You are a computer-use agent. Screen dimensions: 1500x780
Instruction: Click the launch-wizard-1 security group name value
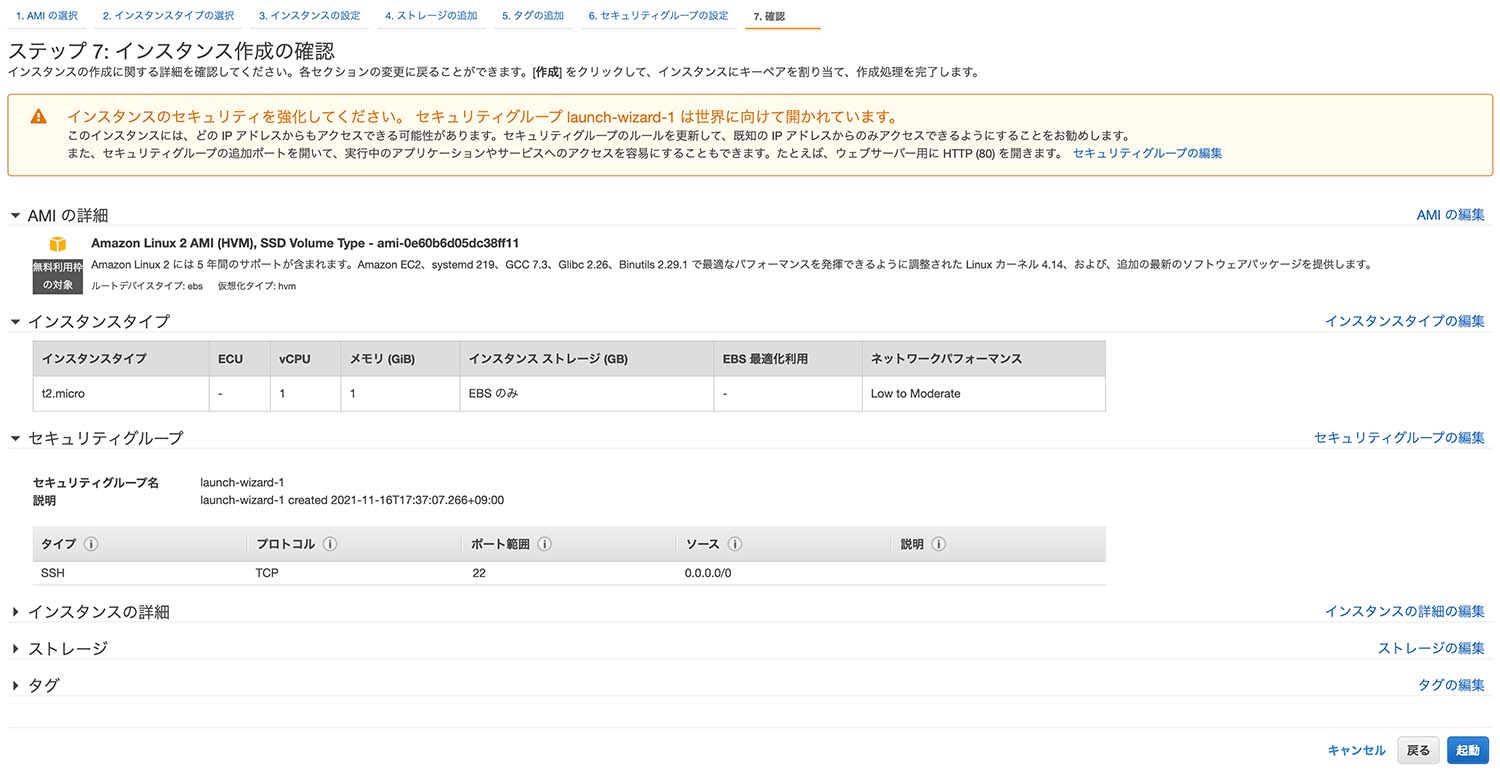242,483
